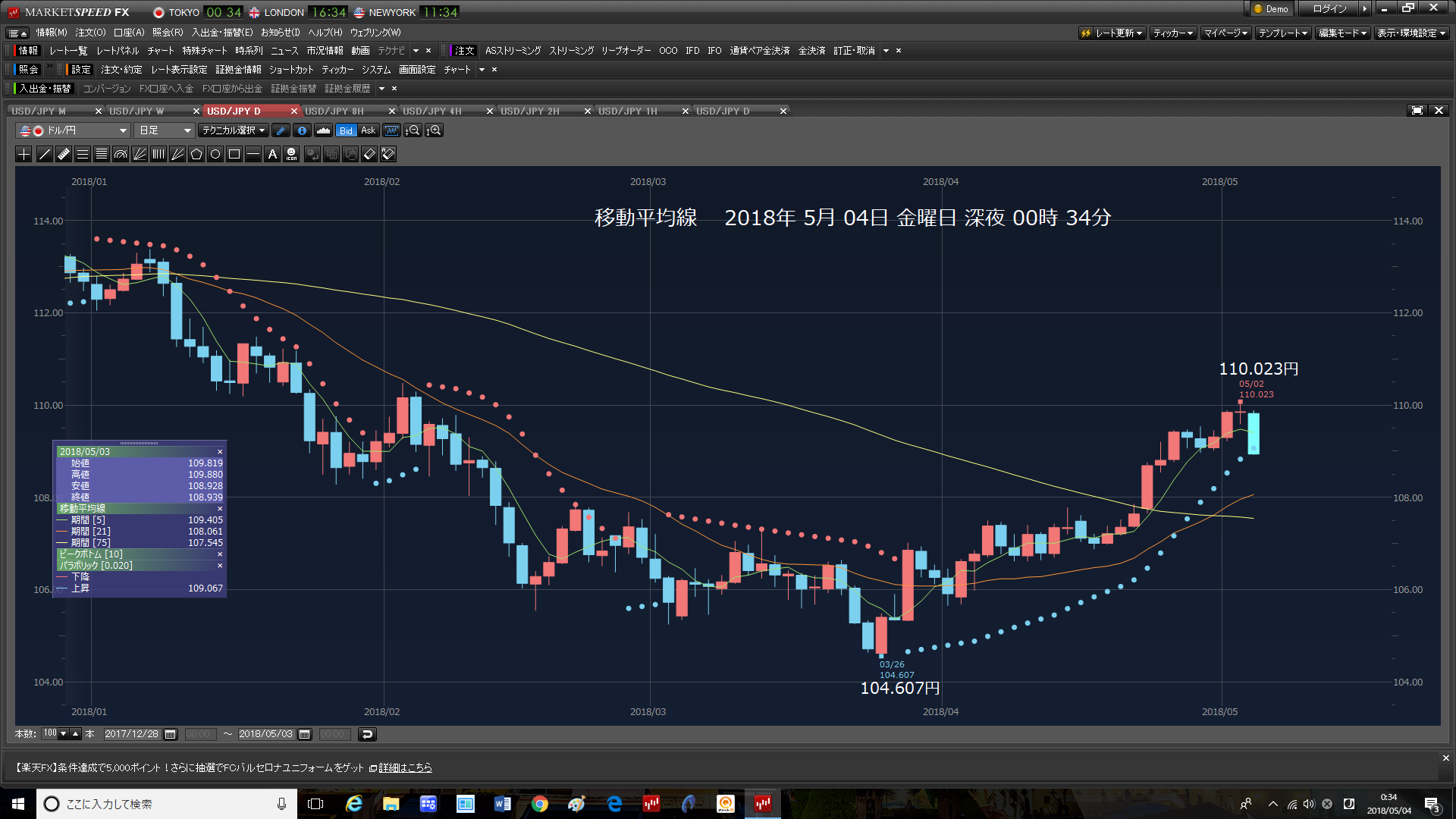This screenshot has height=819, width=1456.
Task: Select the circle shape tool
Action: [215, 155]
